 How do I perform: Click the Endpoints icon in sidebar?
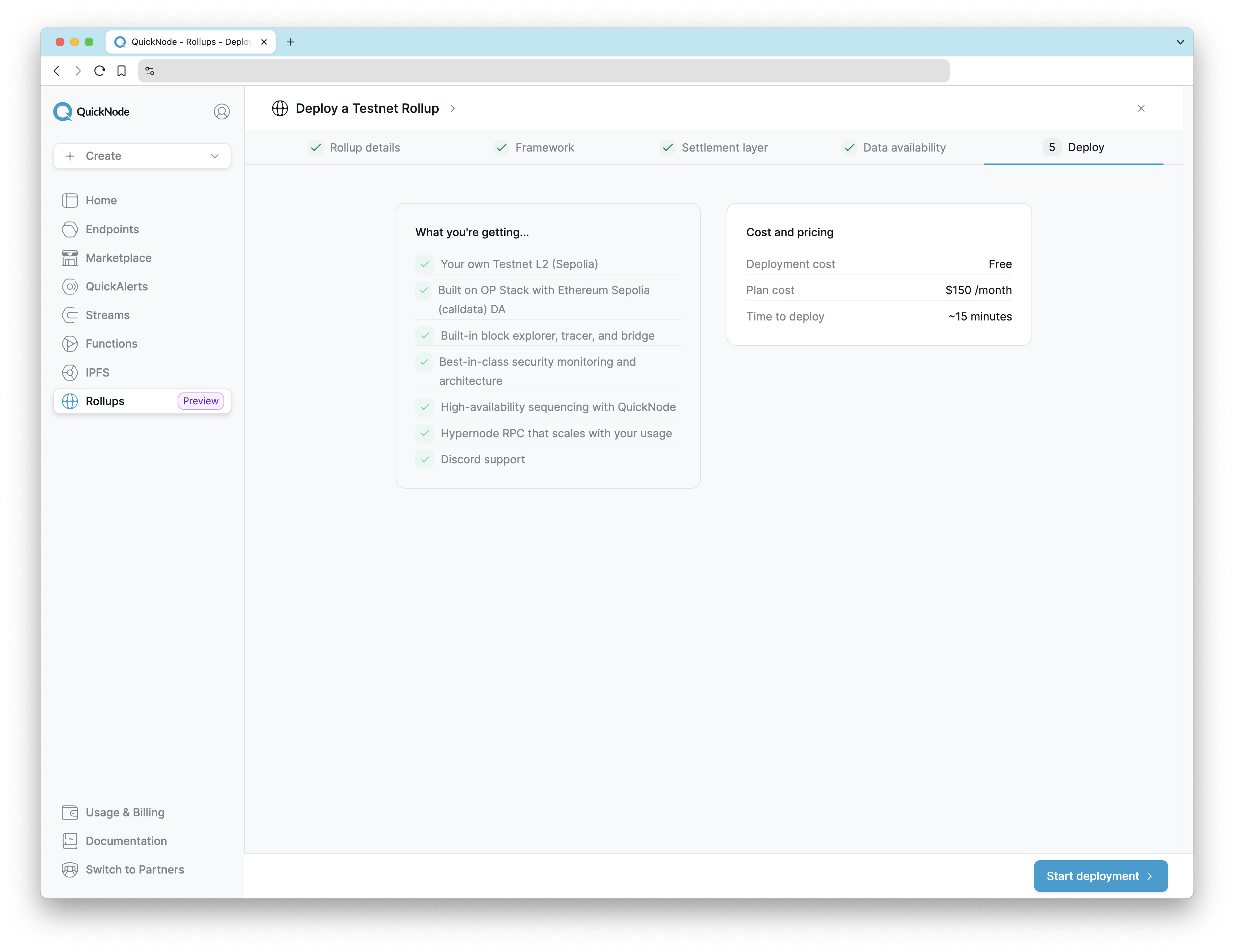(x=70, y=228)
